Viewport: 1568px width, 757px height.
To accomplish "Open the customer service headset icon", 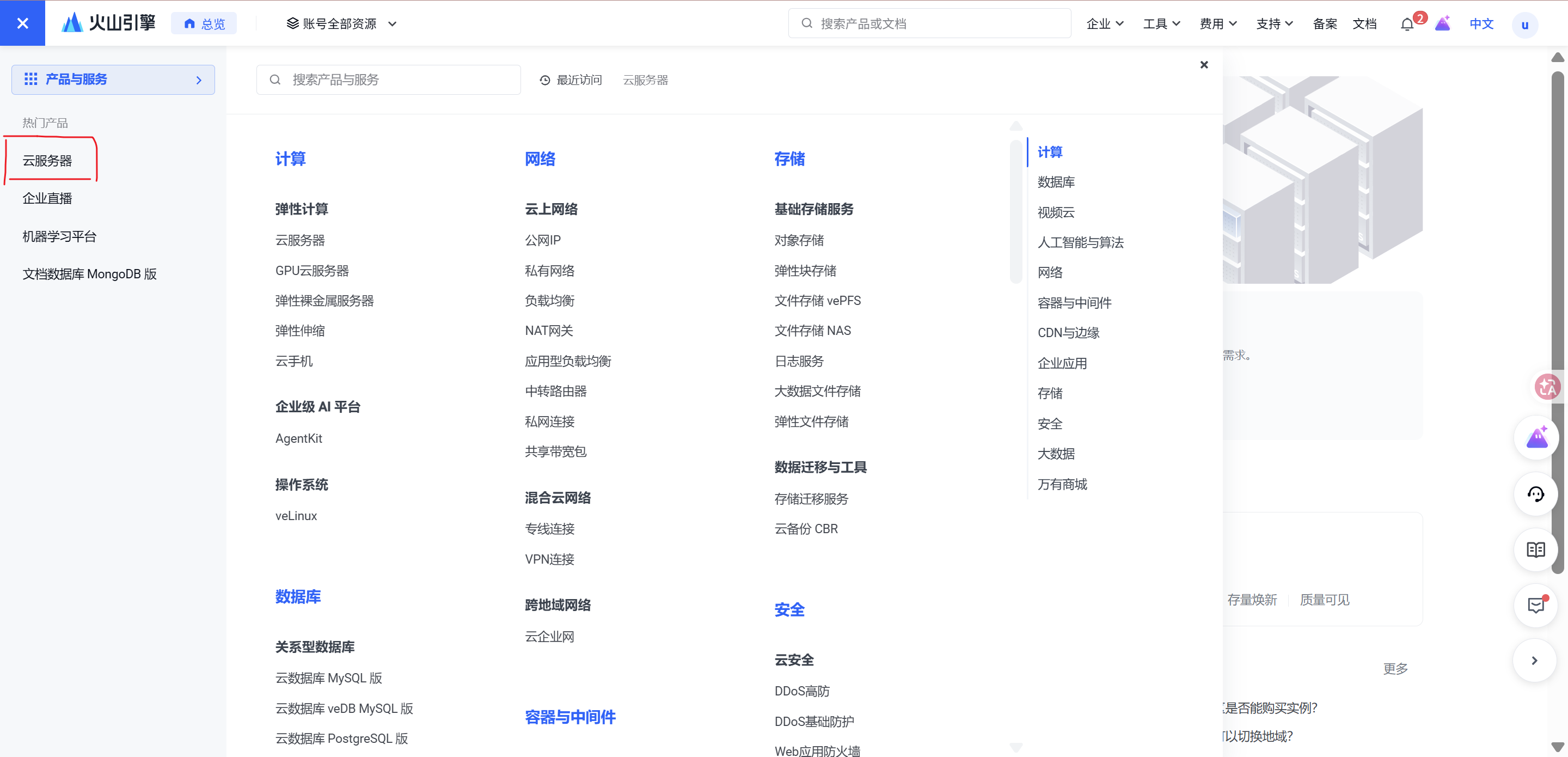I will point(1536,494).
